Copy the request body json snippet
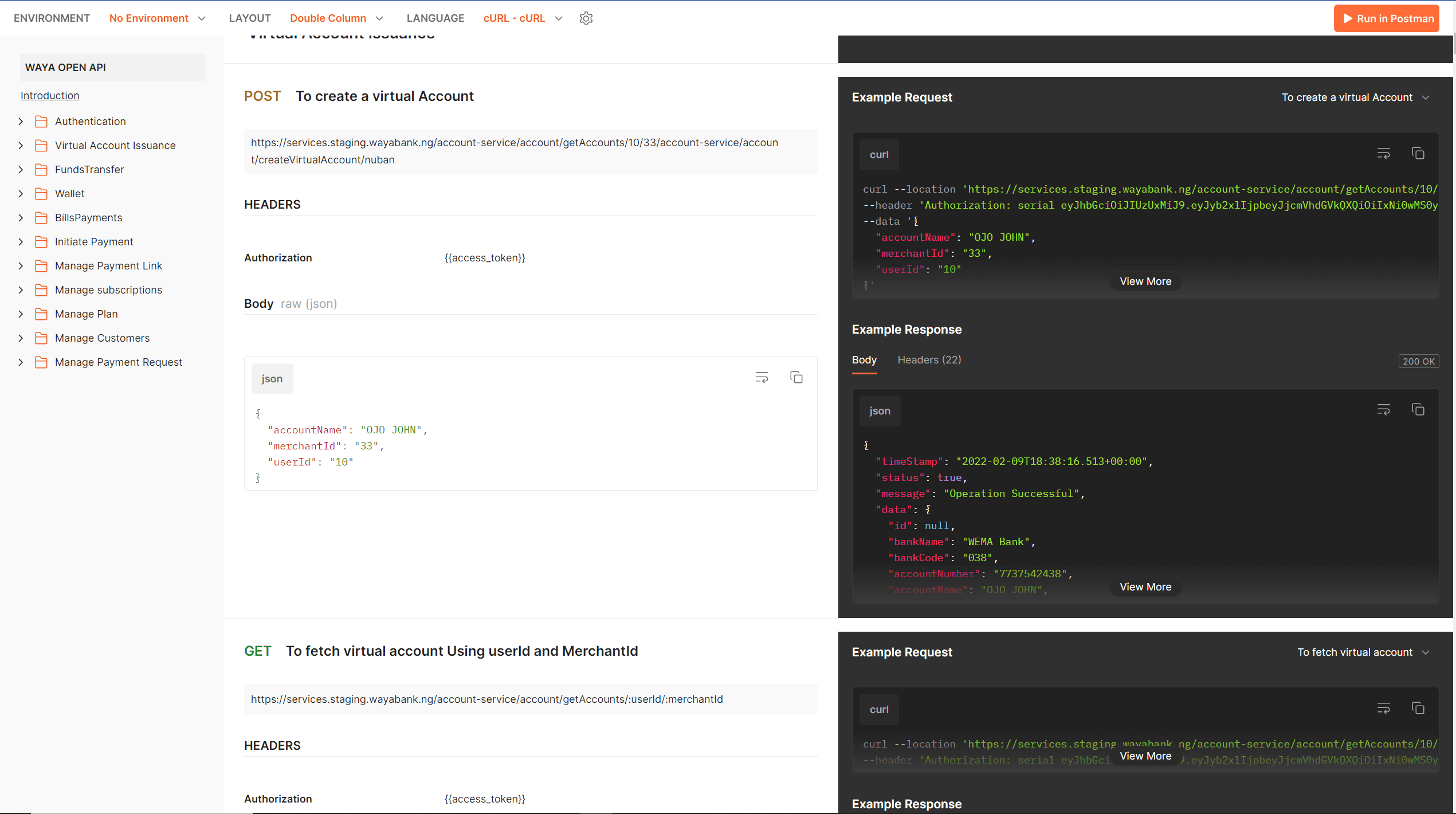Viewport: 1456px width, 814px height. point(796,377)
